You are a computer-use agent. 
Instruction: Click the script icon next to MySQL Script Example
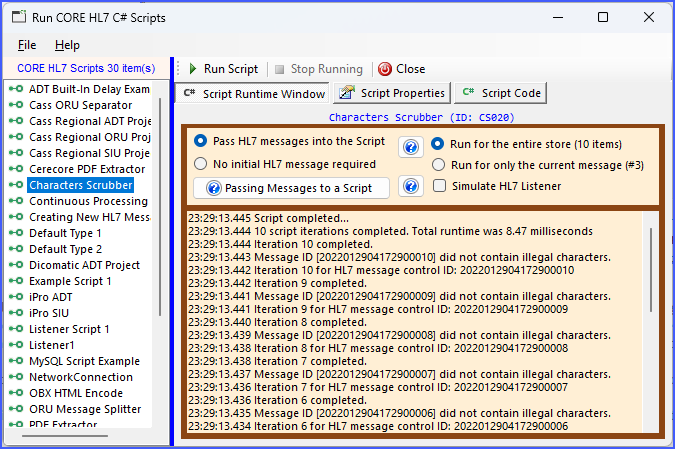point(16,361)
